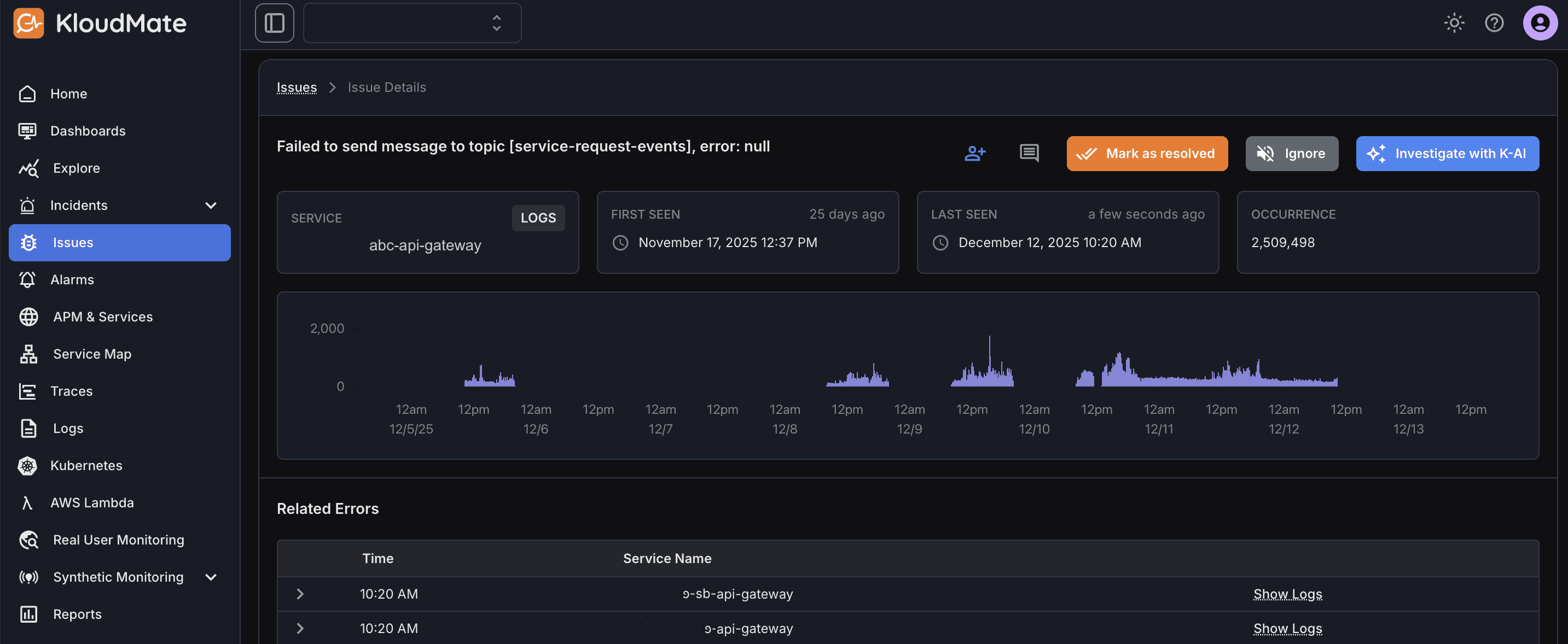
Task: Click the assign user icon
Action: click(974, 153)
